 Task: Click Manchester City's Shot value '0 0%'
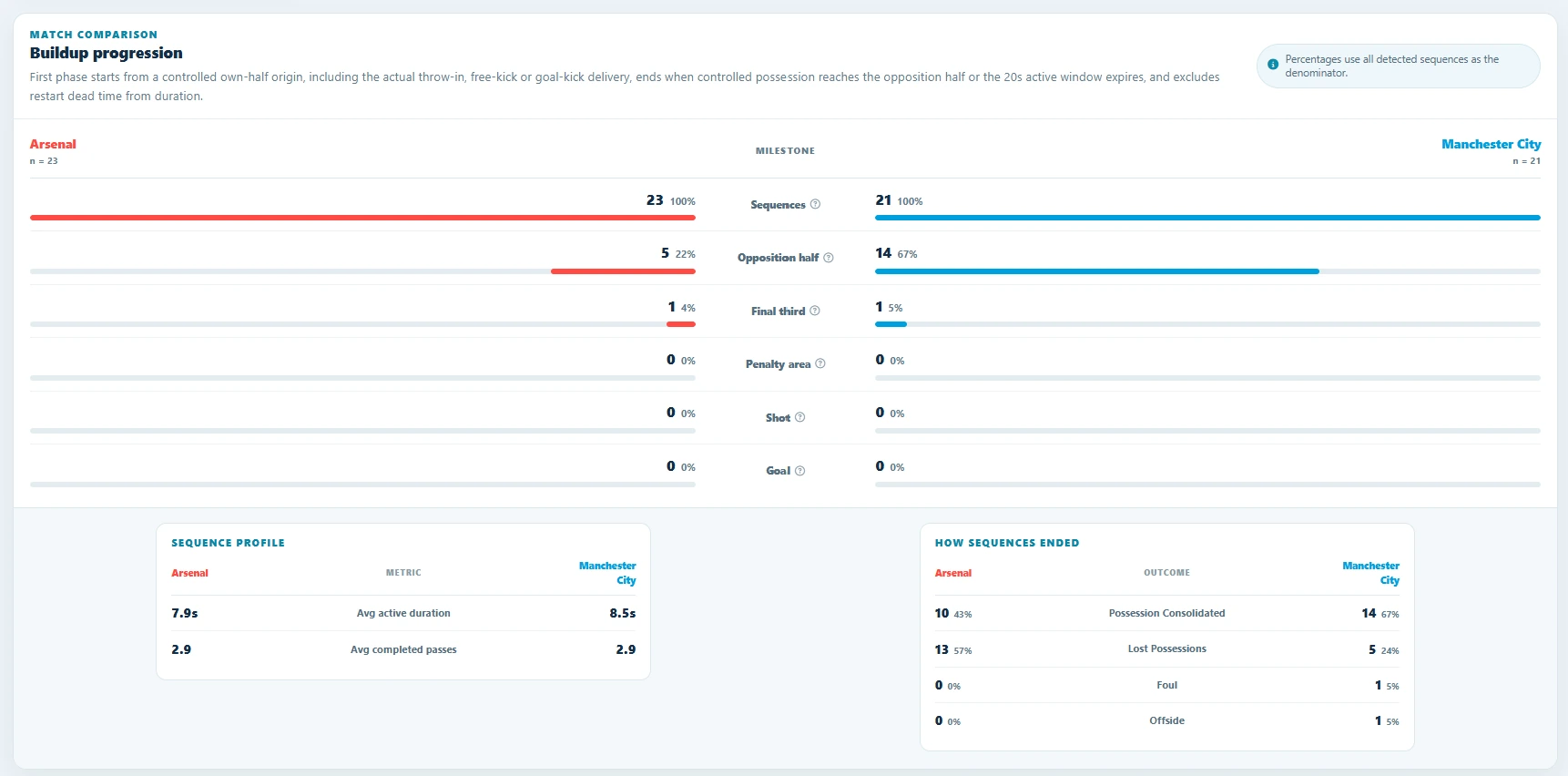891,413
